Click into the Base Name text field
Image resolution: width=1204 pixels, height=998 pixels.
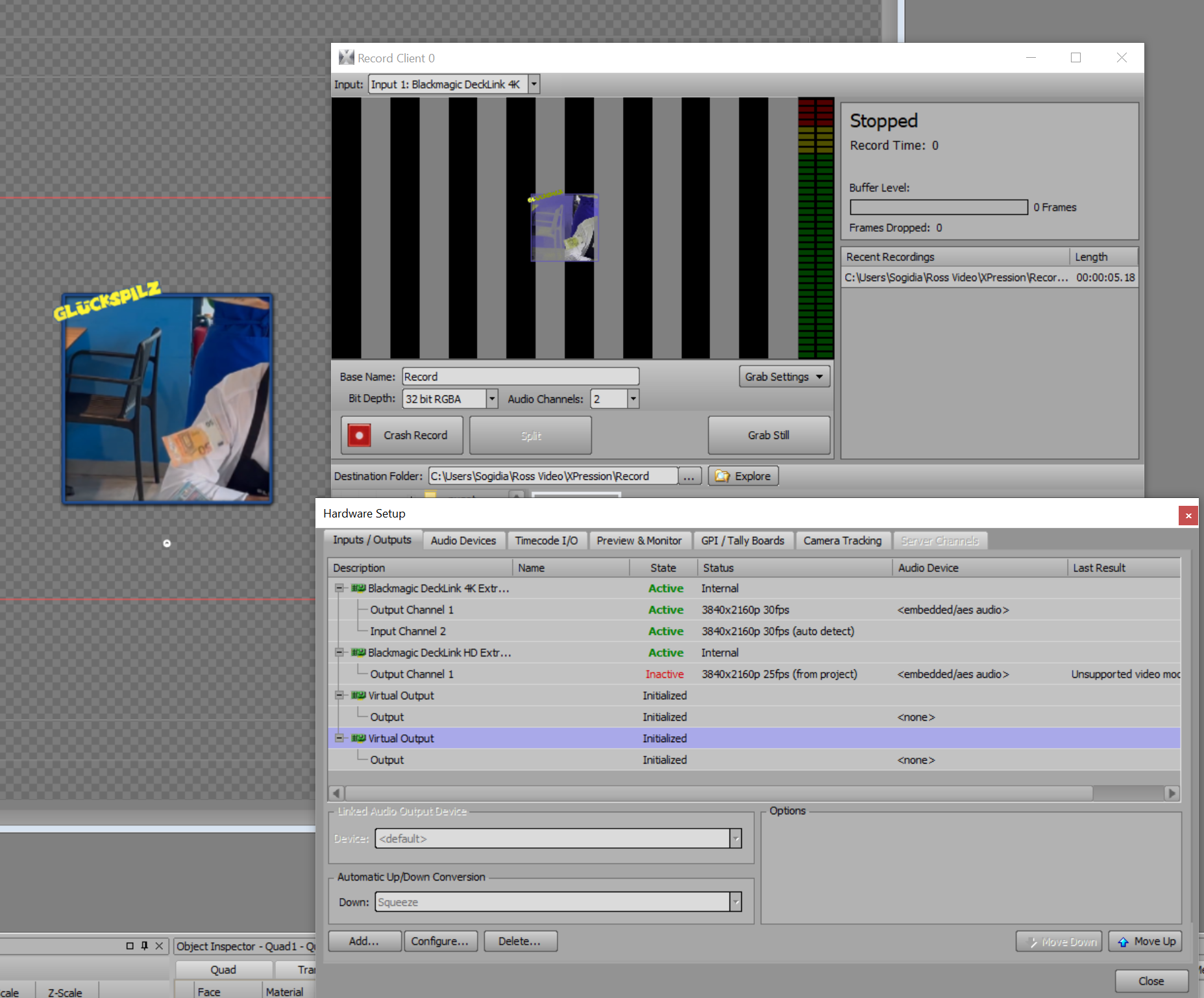pos(520,377)
